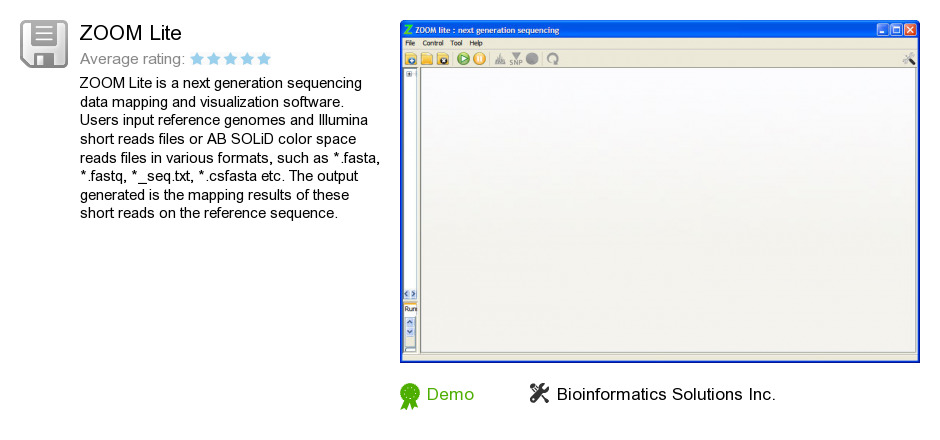
Task: Click the tools icon at toolbar right end
Action: [x=909, y=59]
